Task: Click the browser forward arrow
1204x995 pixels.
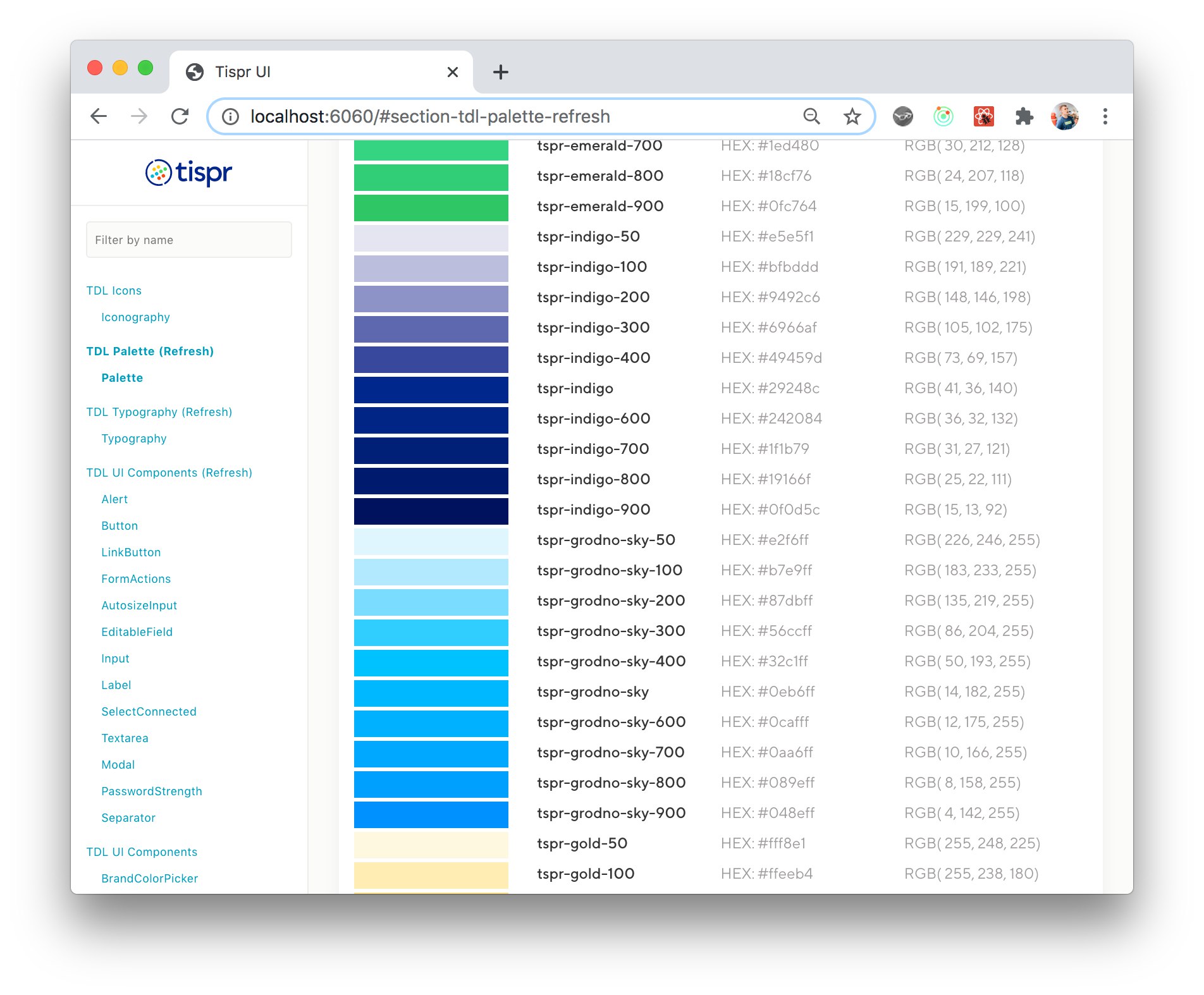Action: [139, 116]
